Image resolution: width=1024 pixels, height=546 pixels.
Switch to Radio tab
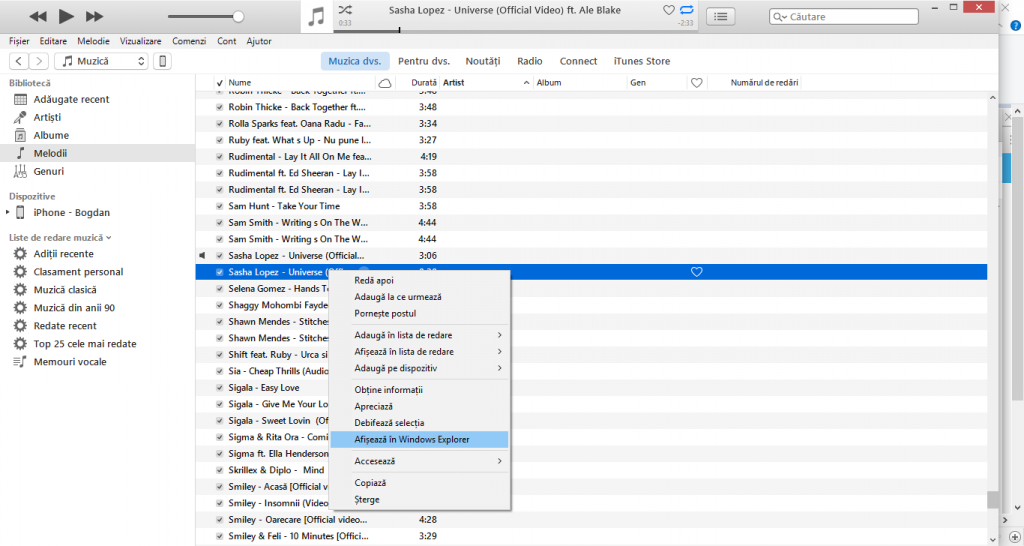click(530, 61)
